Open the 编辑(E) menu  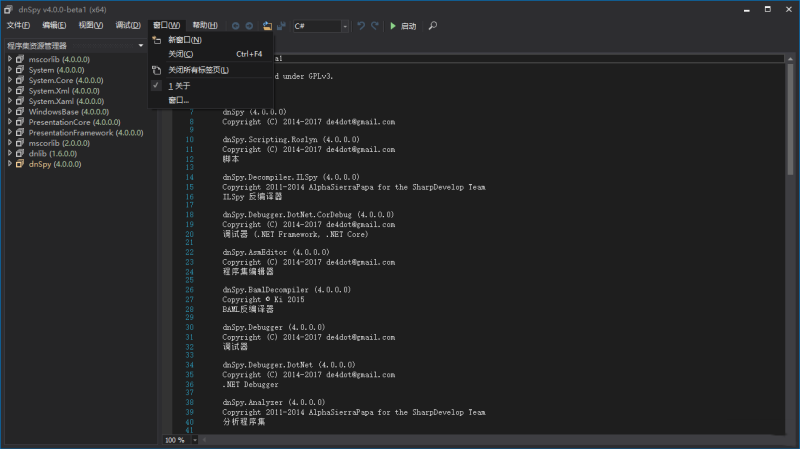click(54, 25)
